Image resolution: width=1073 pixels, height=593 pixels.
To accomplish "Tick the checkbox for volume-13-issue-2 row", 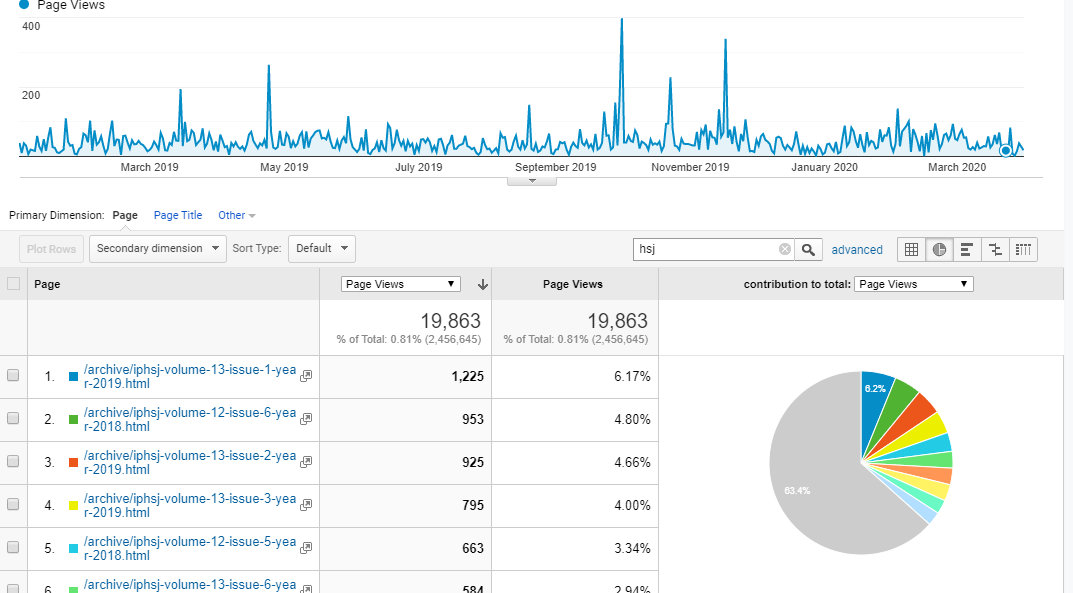I will click(x=13, y=462).
